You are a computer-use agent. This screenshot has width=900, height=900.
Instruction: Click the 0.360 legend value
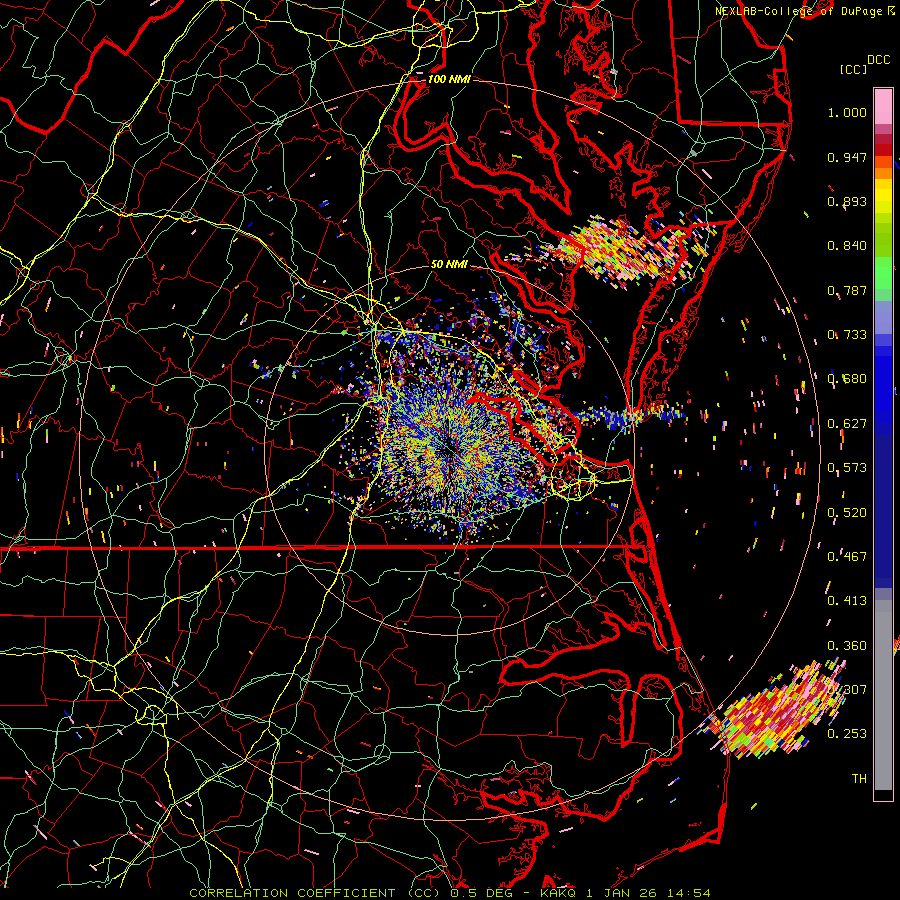(x=847, y=646)
